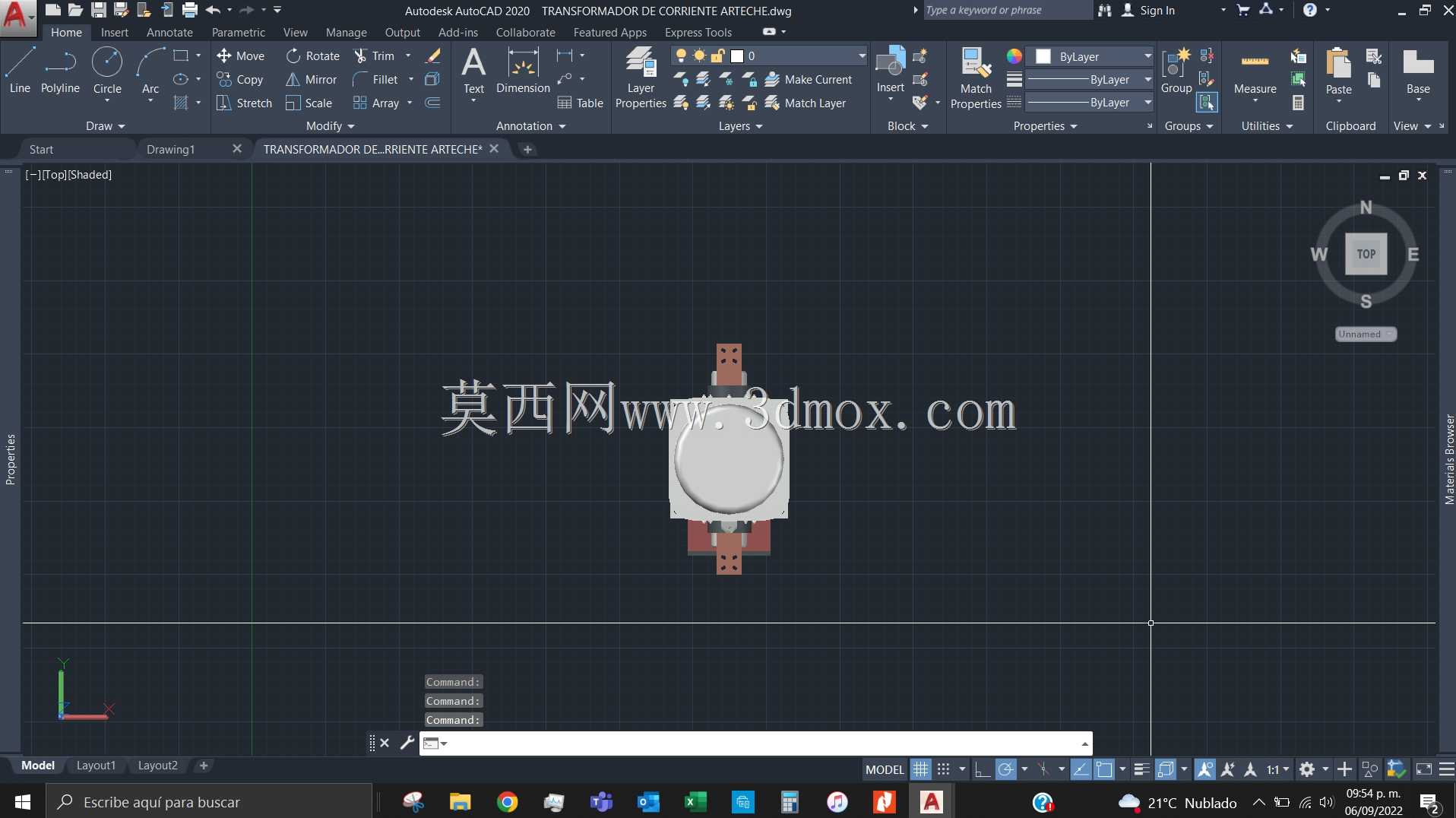Select the Fillet tool

click(x=375, y=79)
